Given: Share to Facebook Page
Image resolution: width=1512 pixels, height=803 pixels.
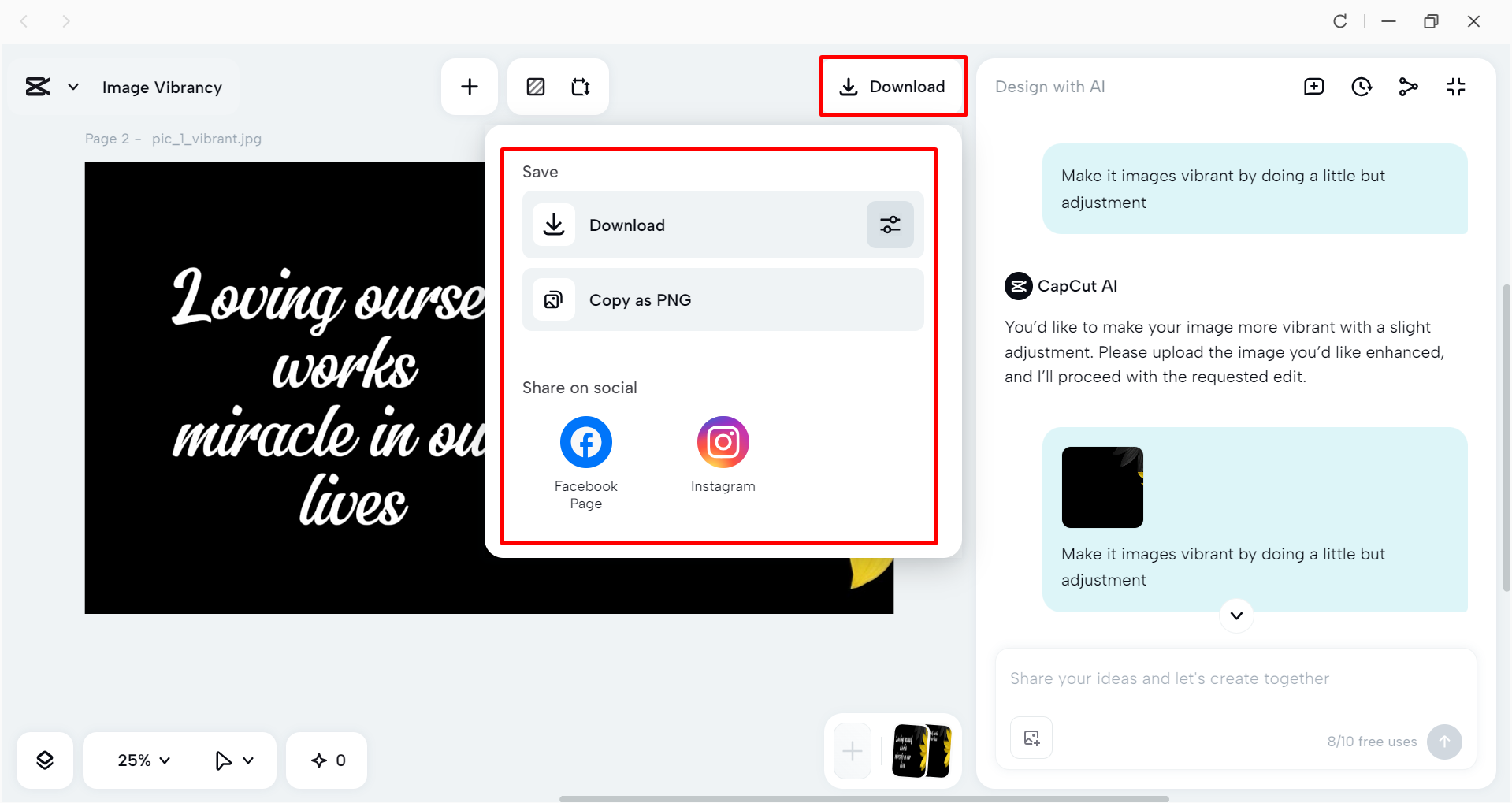Looking at the screenshot, I should [586, 463].
